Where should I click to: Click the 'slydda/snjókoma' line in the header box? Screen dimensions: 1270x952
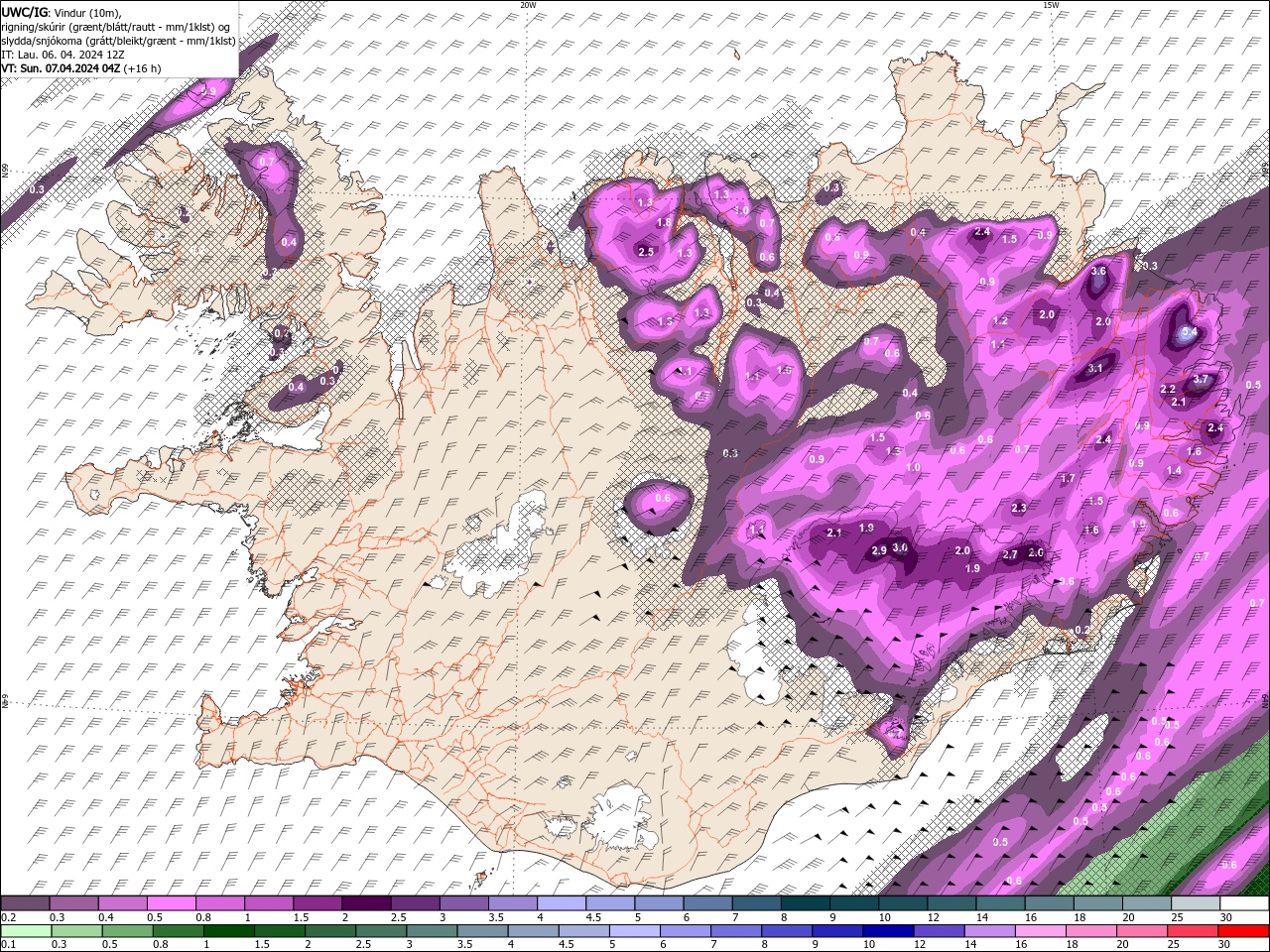point(118,40)
